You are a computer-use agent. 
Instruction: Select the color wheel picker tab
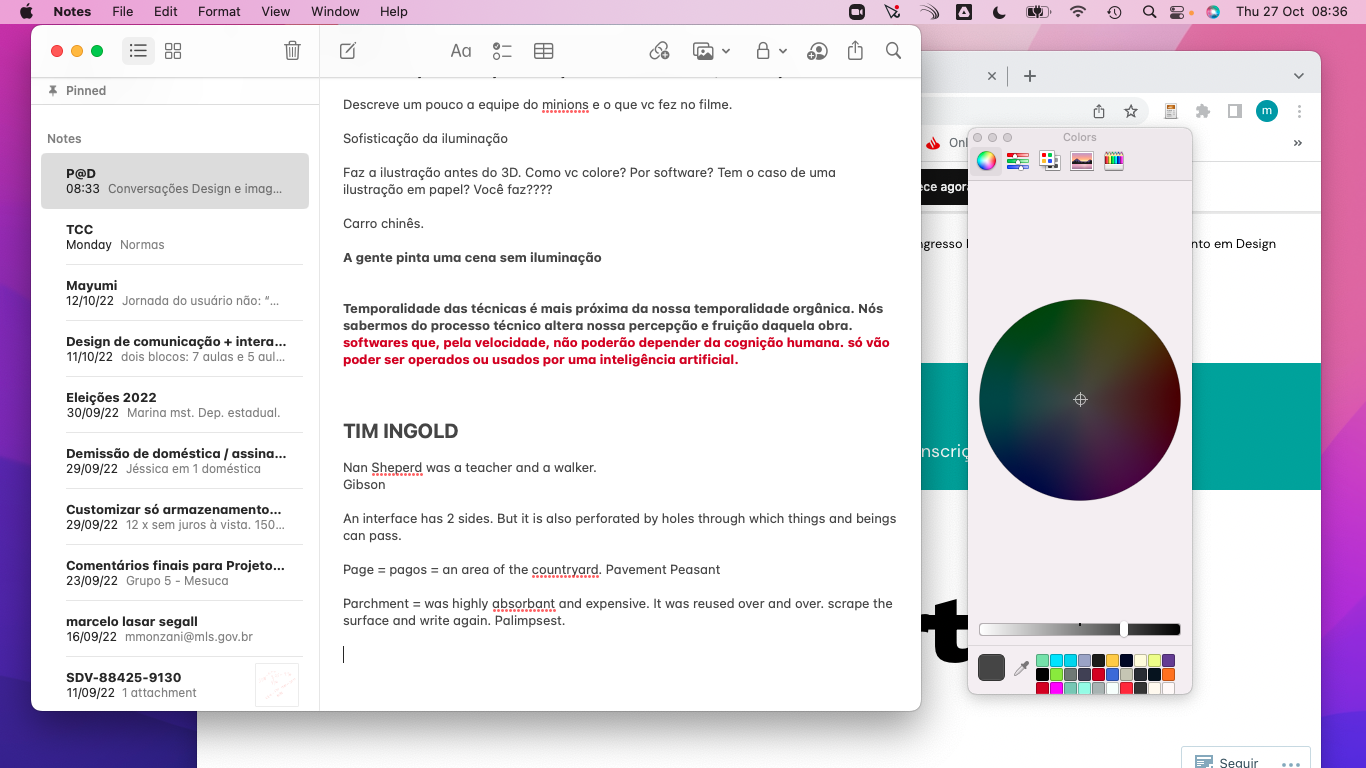click(x=987, y=160)
